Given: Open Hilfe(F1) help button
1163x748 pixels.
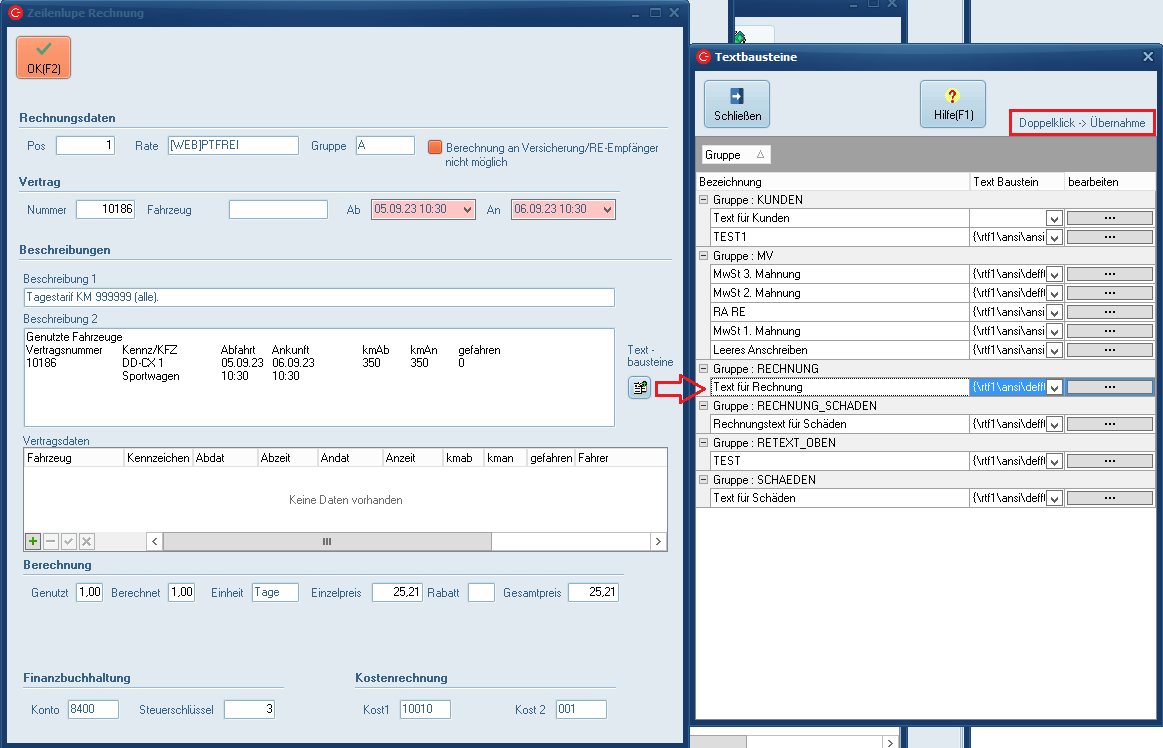Looking at the screenshot, I should (952, 104).
